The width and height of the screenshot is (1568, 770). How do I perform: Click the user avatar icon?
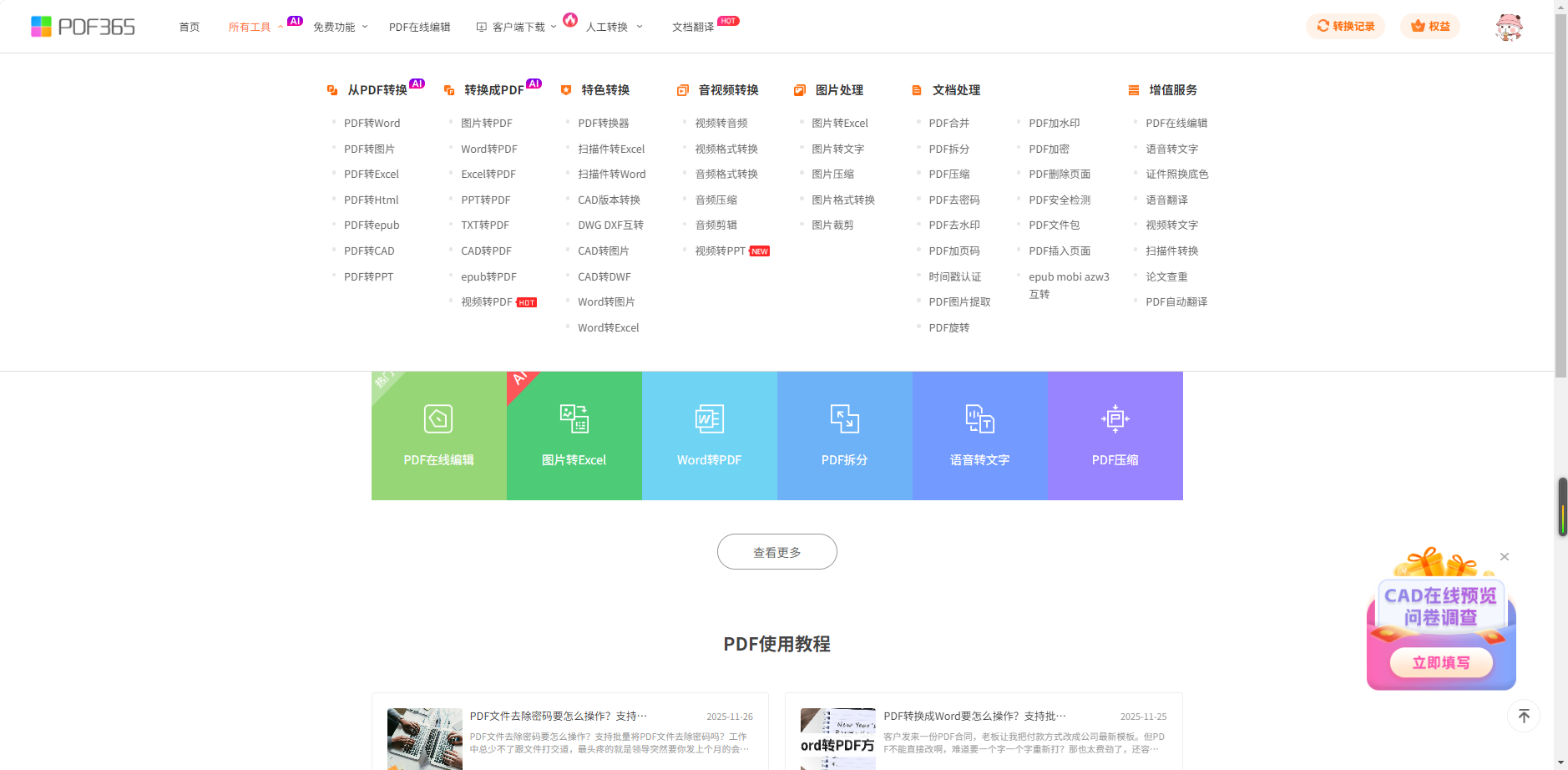pyautogui.click(x=1508, y=27)
